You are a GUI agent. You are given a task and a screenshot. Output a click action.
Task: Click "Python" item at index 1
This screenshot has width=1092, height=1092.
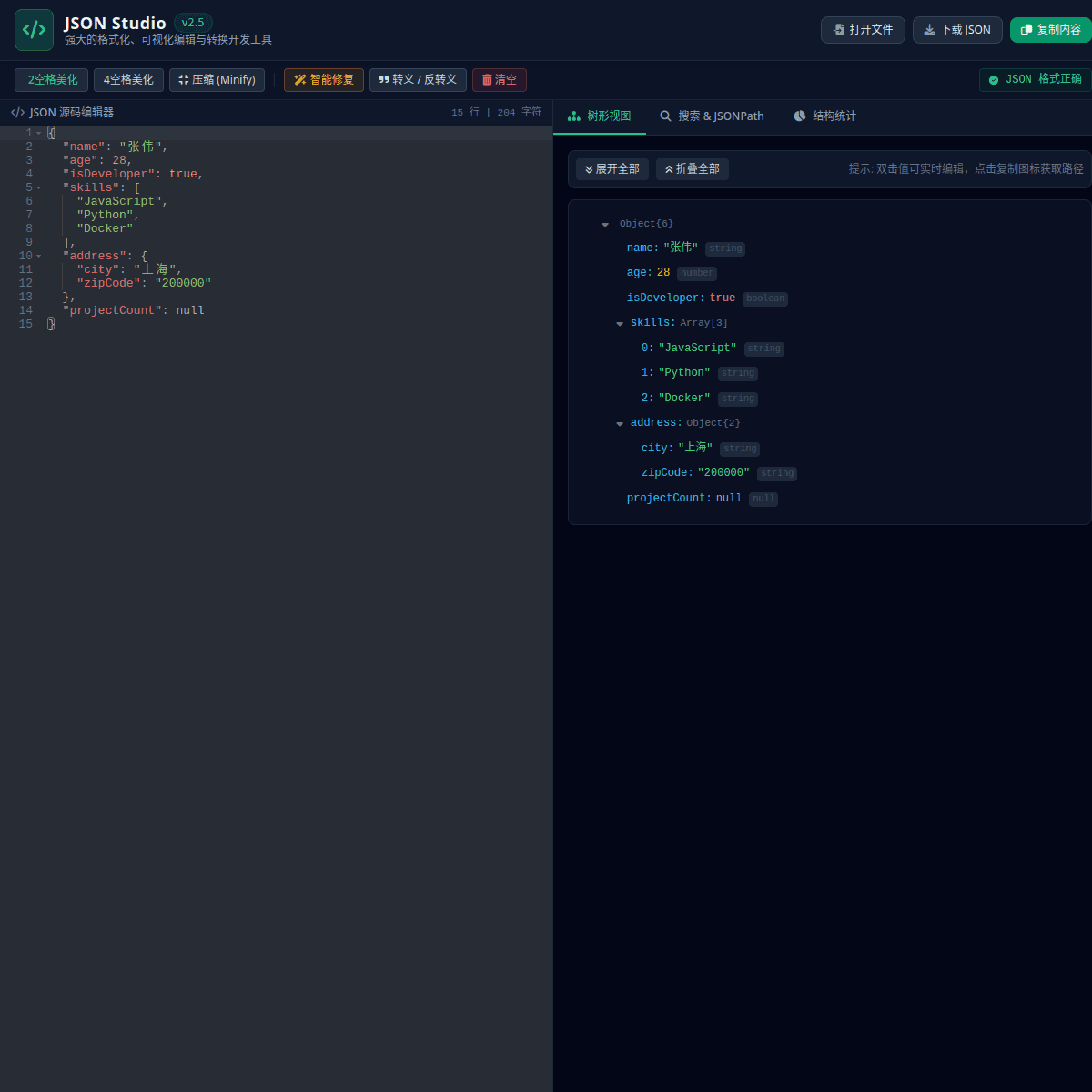pyautogui.click(x=684, y=372)
